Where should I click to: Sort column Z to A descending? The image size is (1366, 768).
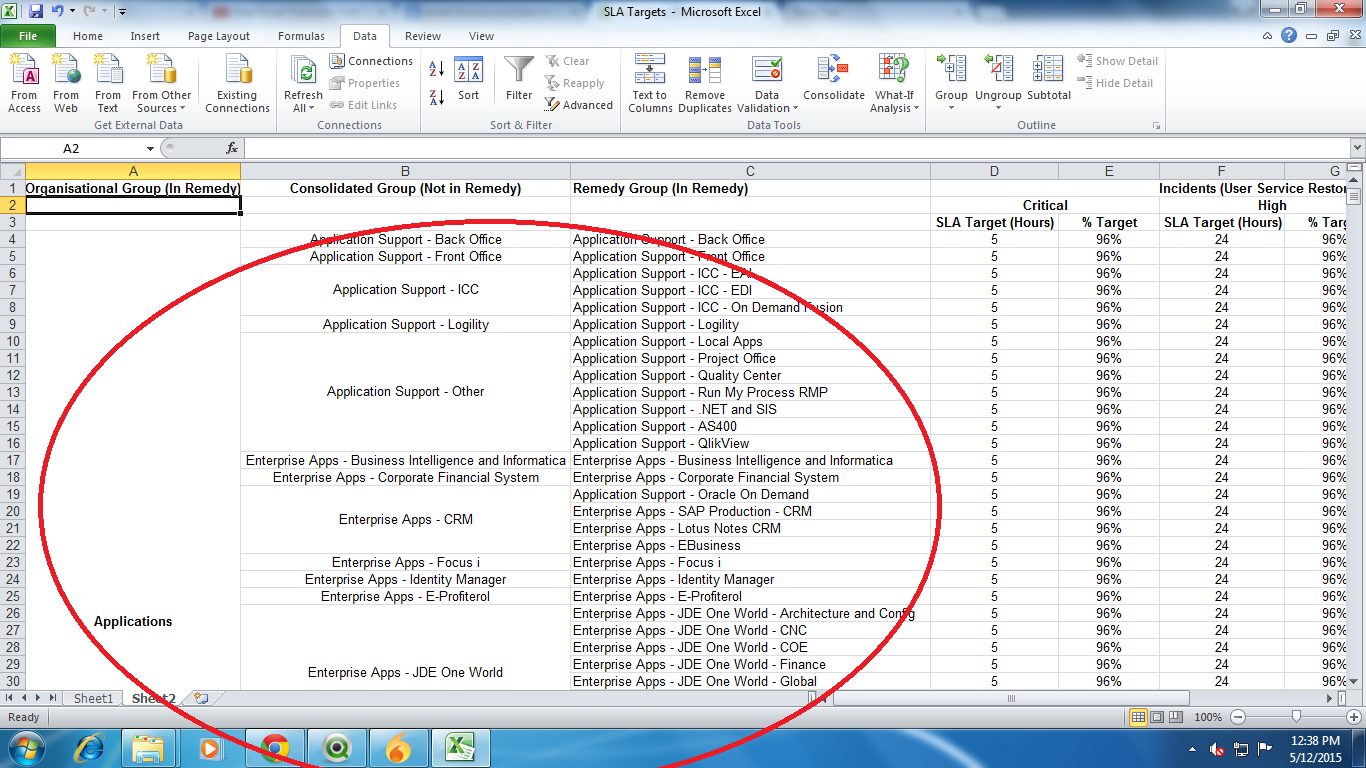tap(436, 97)
